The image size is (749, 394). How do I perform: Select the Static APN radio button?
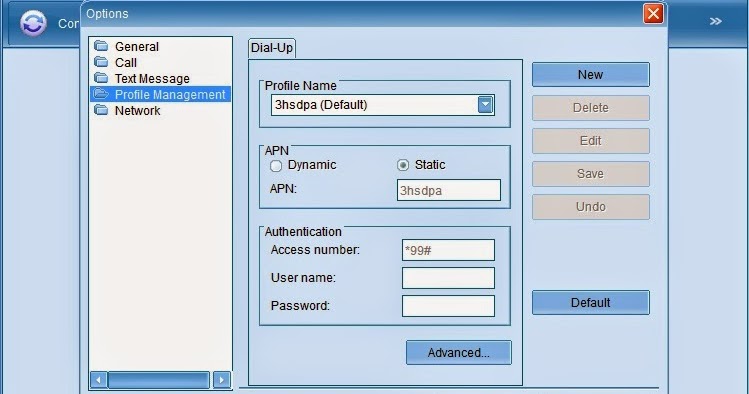click(x=403, y=165)
